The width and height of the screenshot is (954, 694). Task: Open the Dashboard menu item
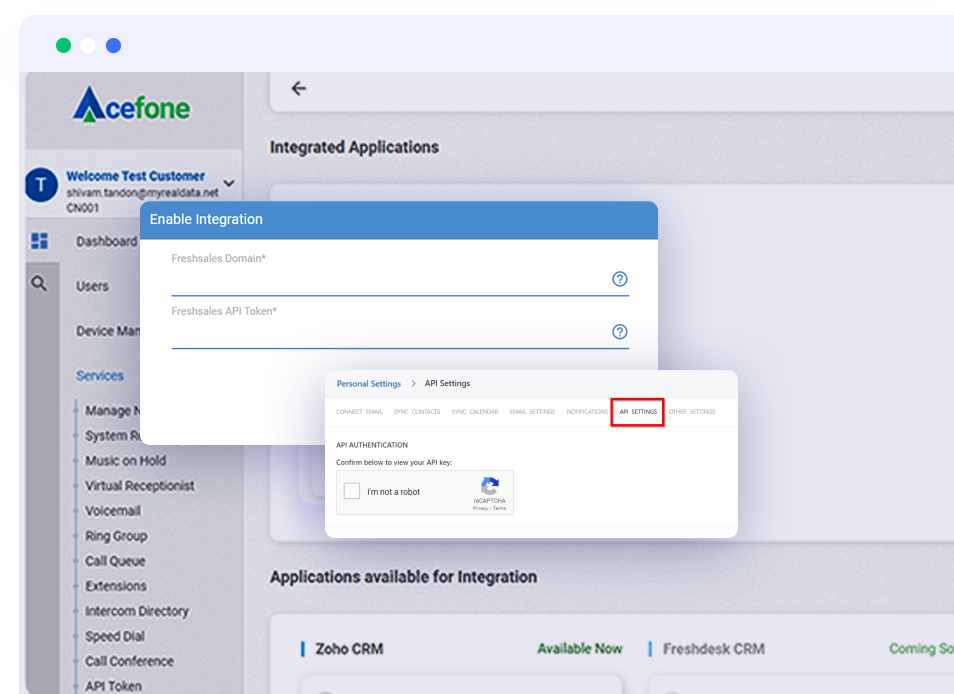click(106, 241)
